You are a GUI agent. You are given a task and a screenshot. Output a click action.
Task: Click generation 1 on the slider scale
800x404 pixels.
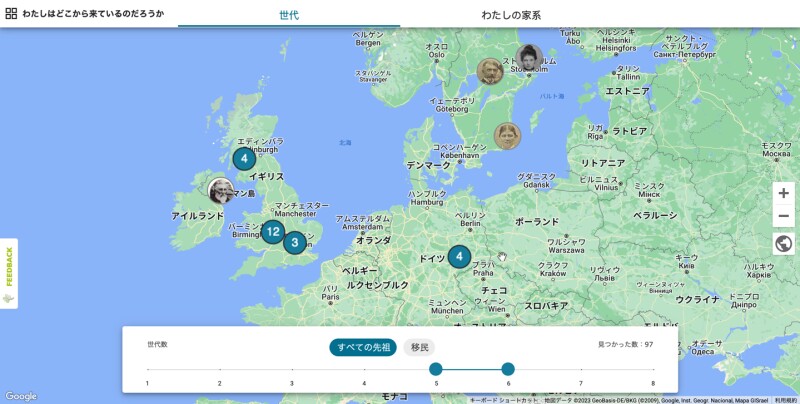click(147, 383)
